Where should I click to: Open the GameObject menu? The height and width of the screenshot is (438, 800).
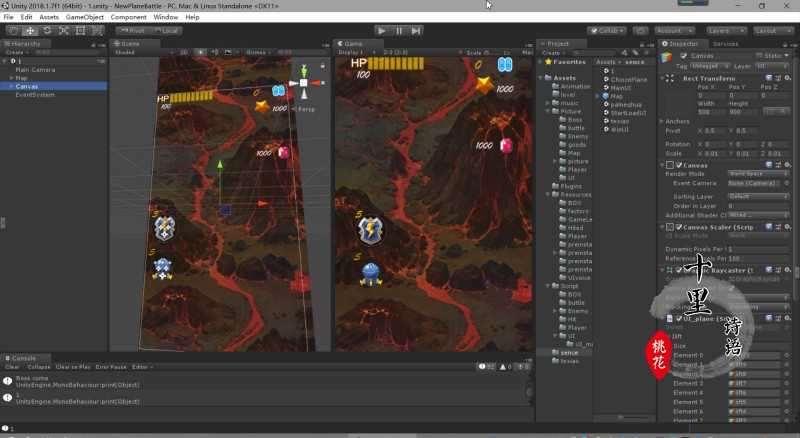click(85, 17)
